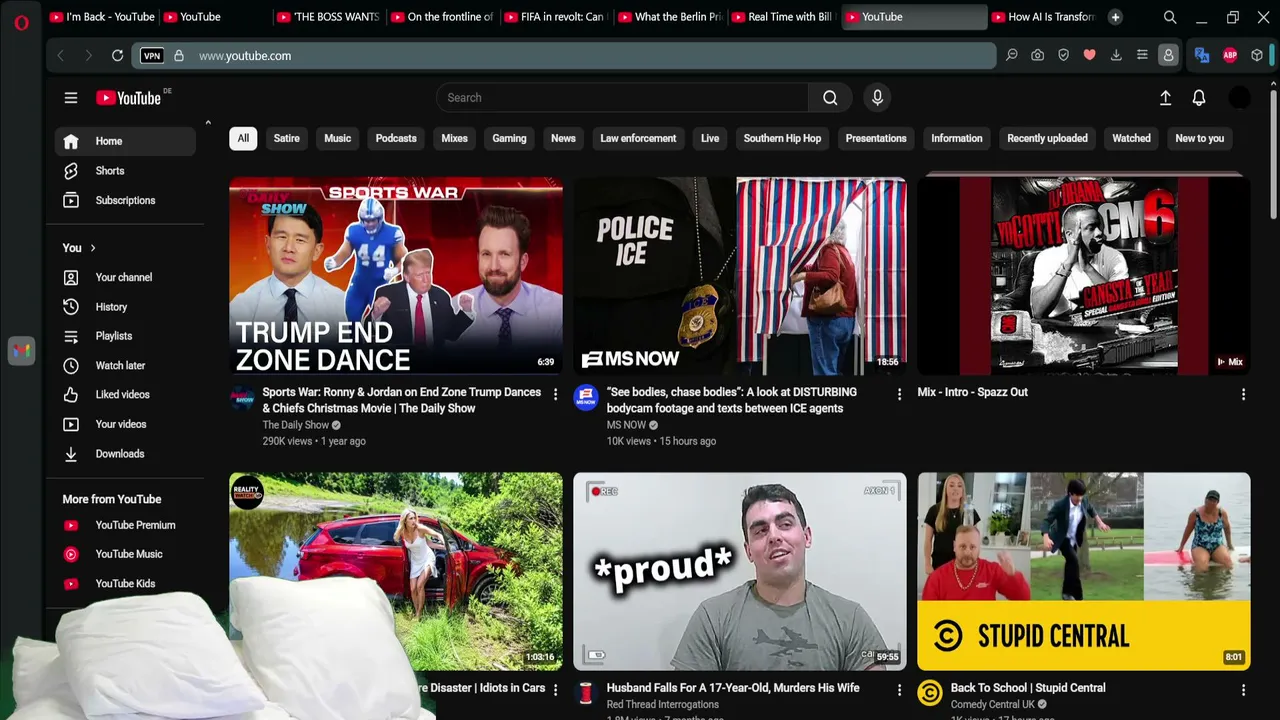Open the browser downloads icon
The image size is (1280, 720).
pos(1116,56)
